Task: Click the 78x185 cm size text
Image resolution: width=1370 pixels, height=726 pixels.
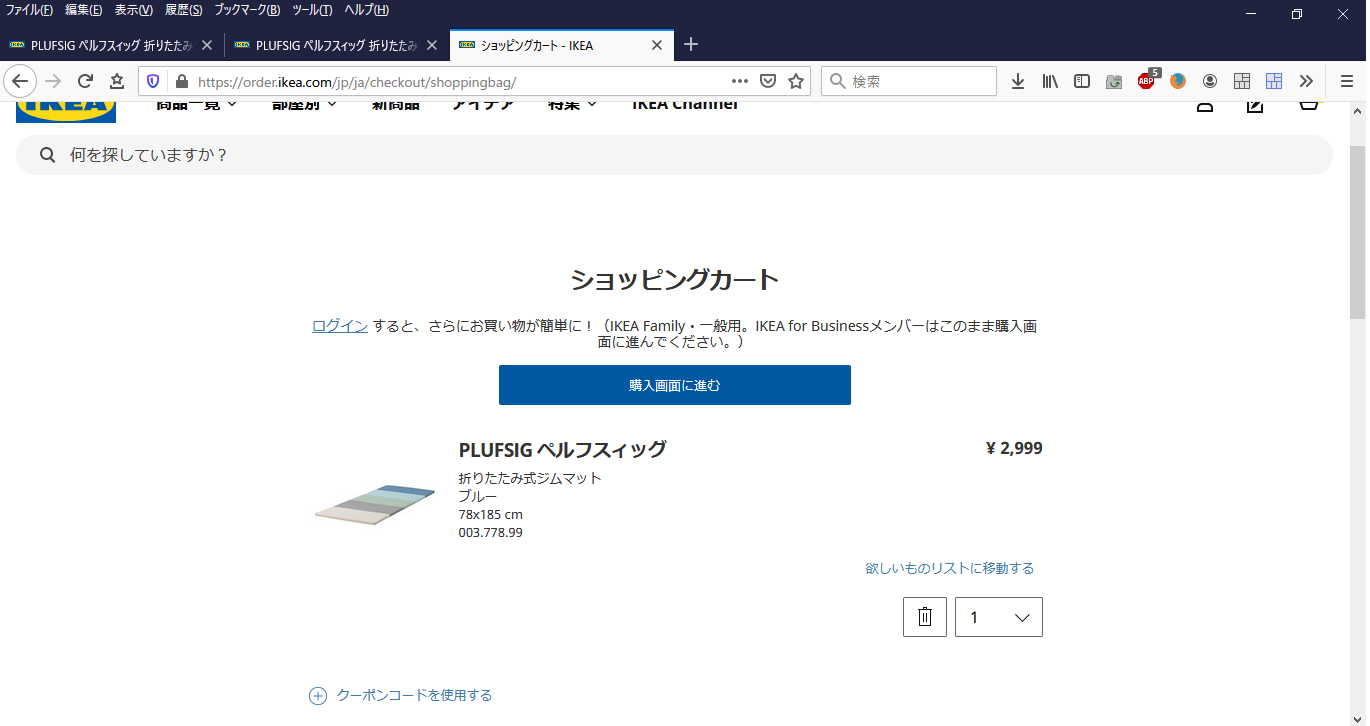Action: click(x=491, y=514)
